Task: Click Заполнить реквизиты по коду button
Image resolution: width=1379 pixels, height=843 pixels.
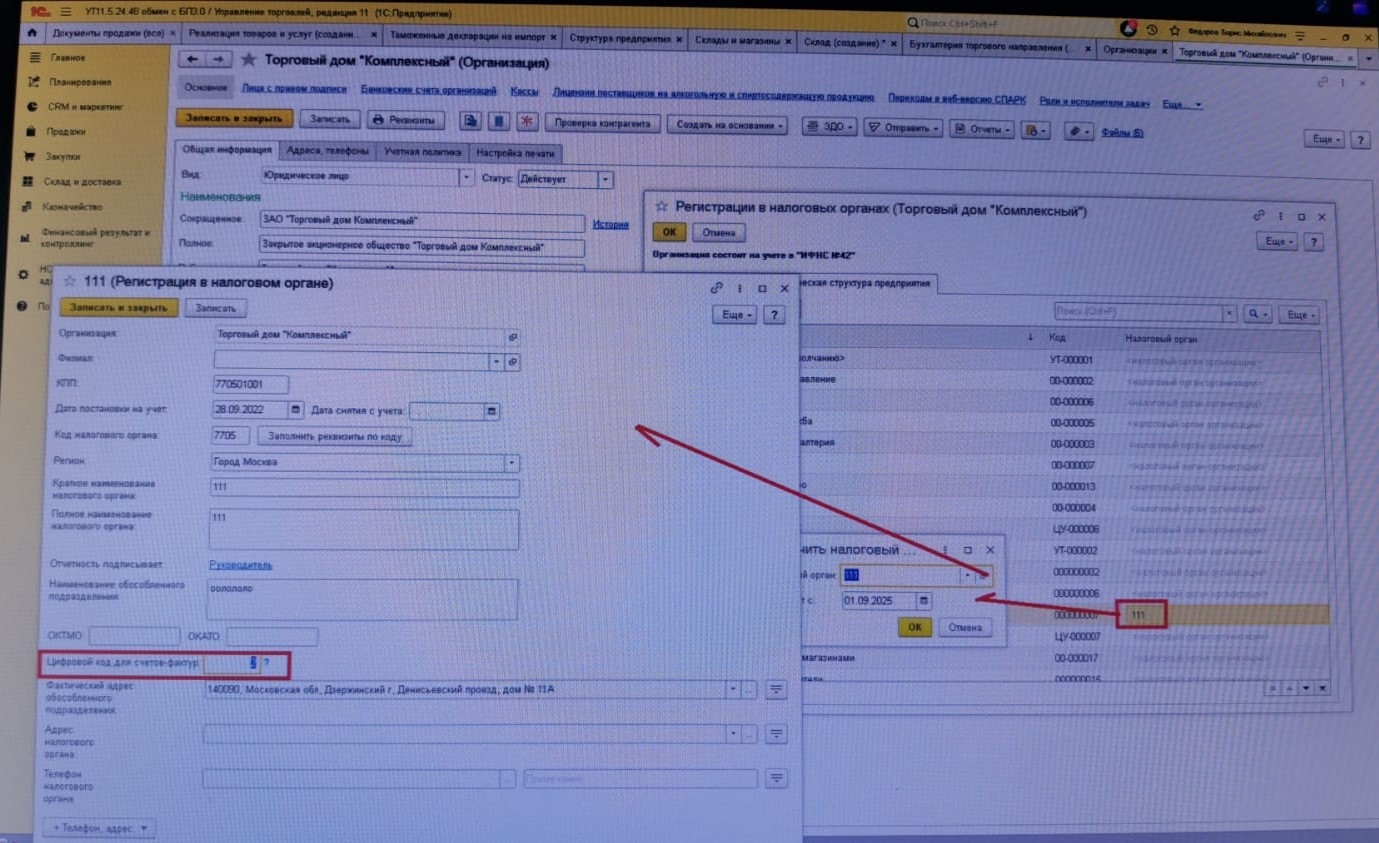Action: click(x=335, y=437)
